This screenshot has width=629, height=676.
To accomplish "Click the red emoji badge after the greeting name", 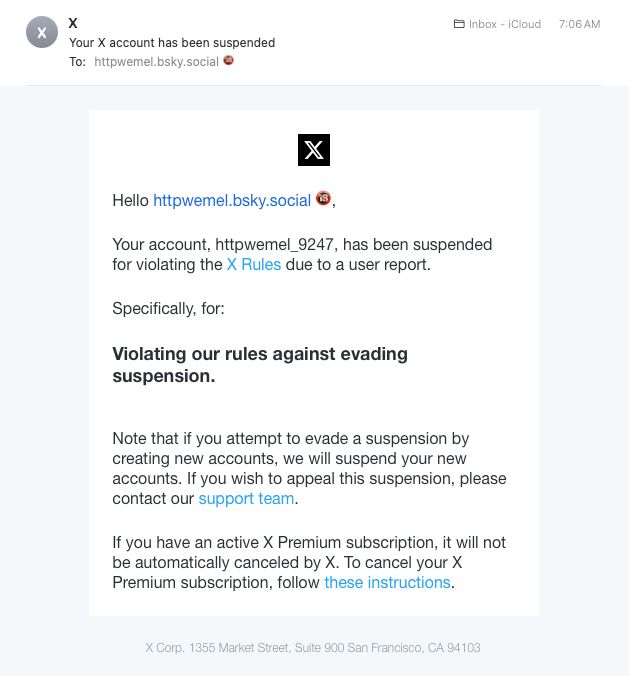I will coord(323,199).
